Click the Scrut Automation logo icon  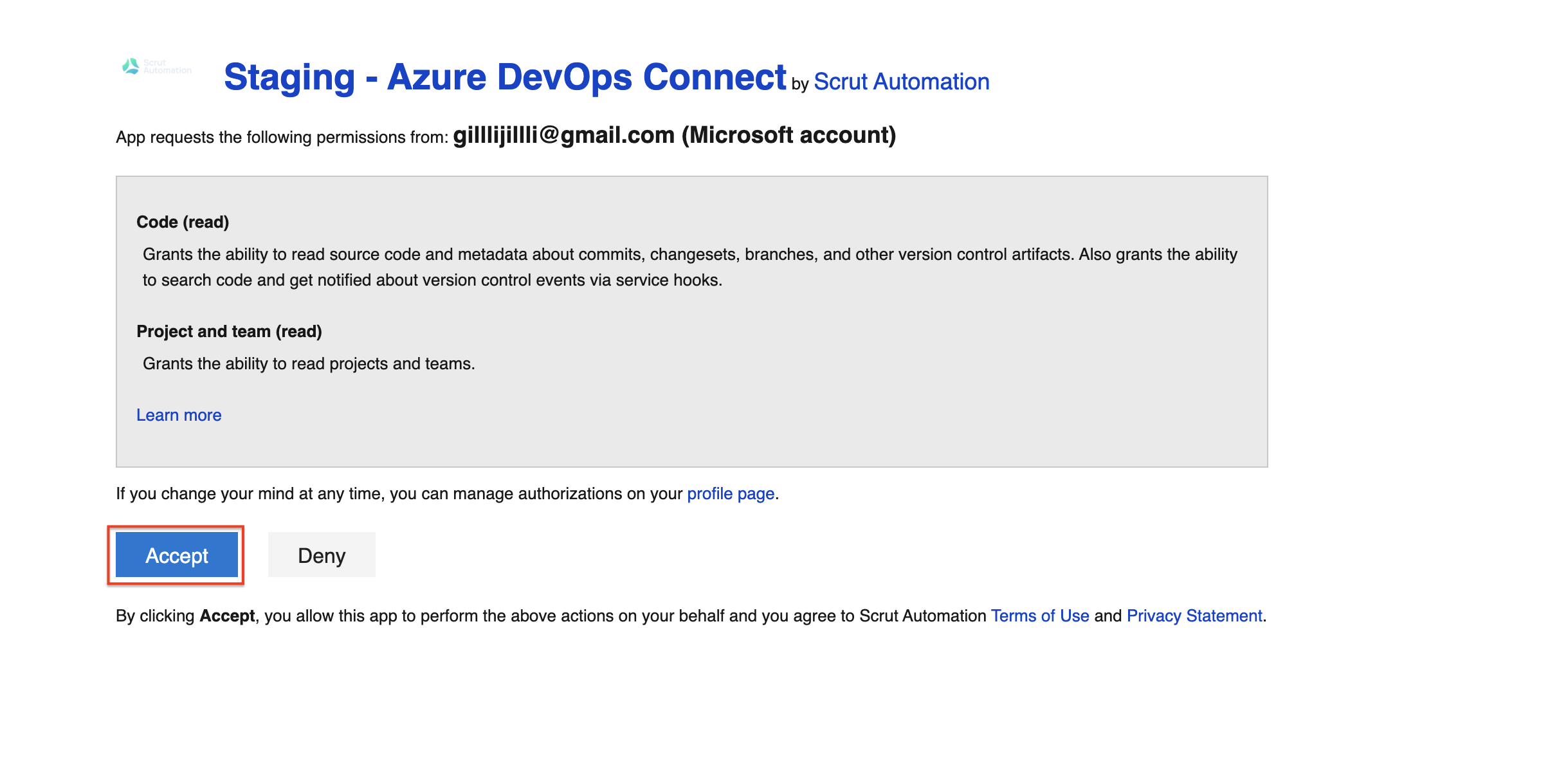point(156,66)
